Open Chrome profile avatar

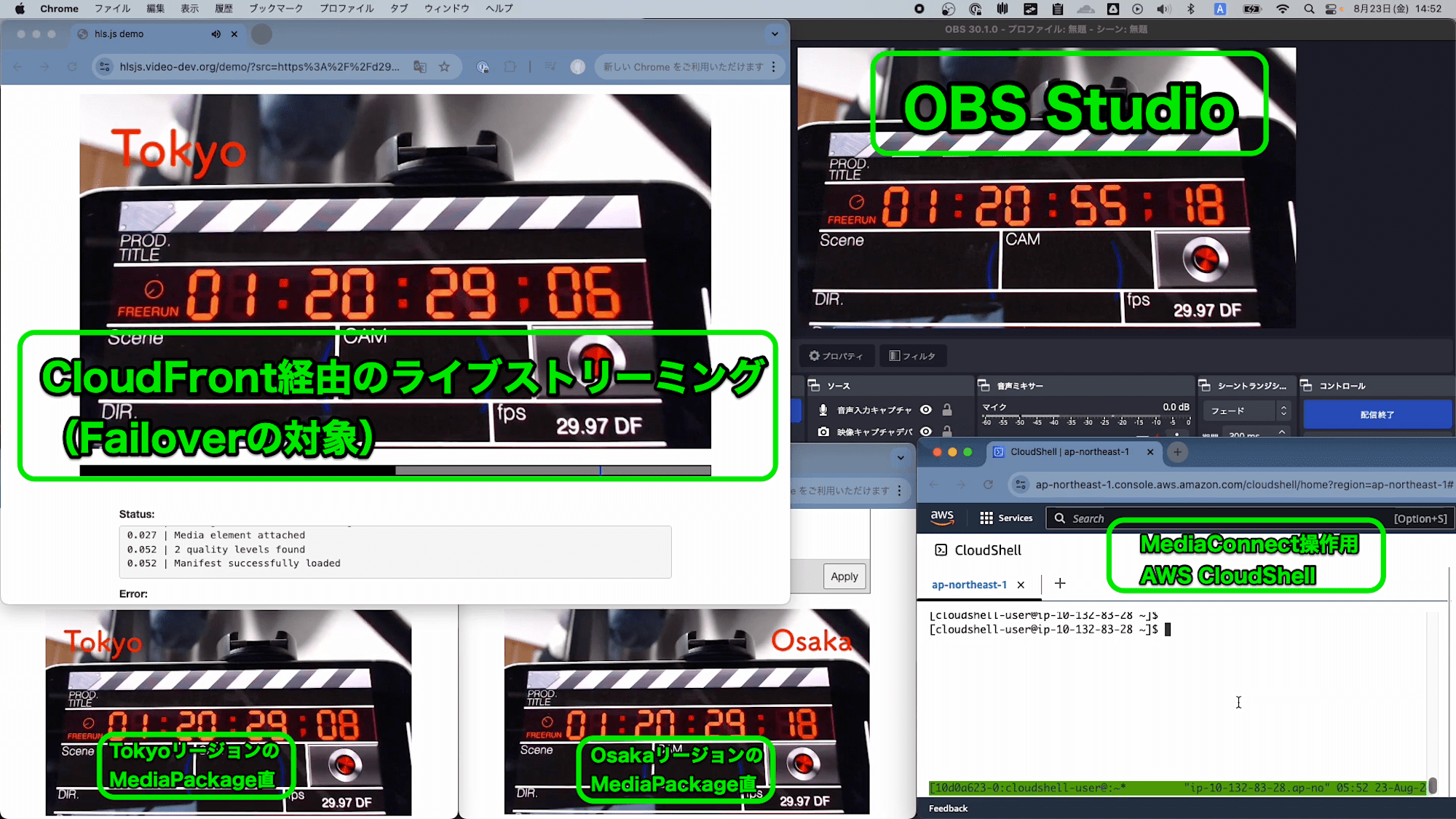[x=578, y=67]
